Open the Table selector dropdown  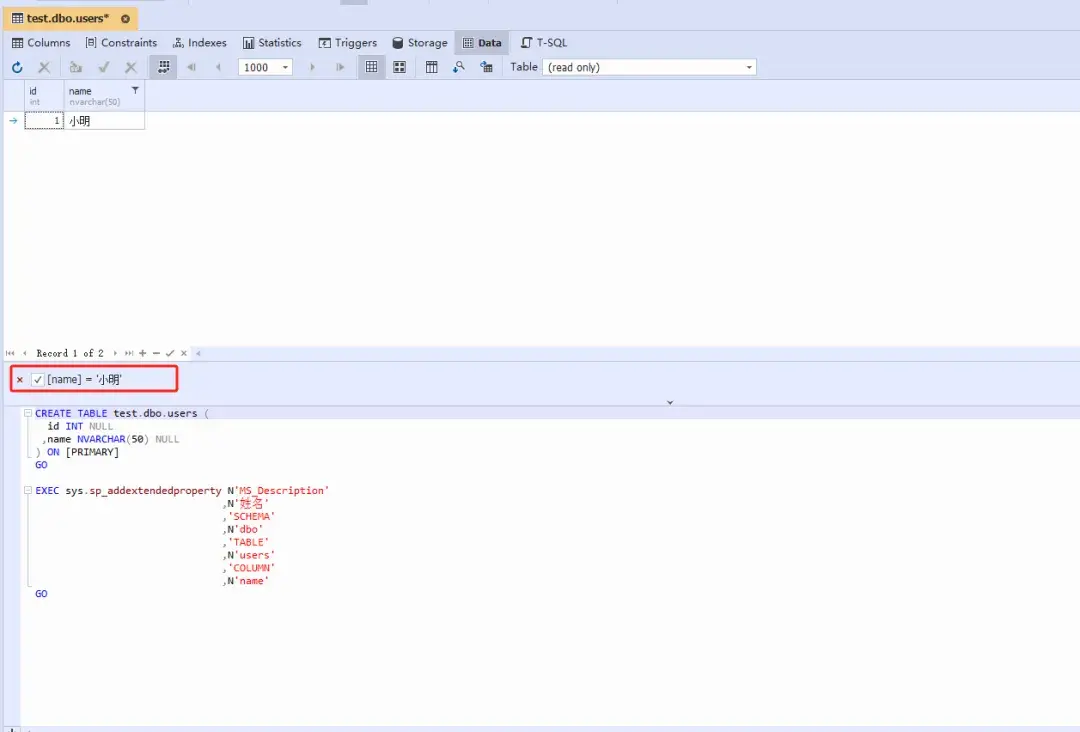(748, 67)
